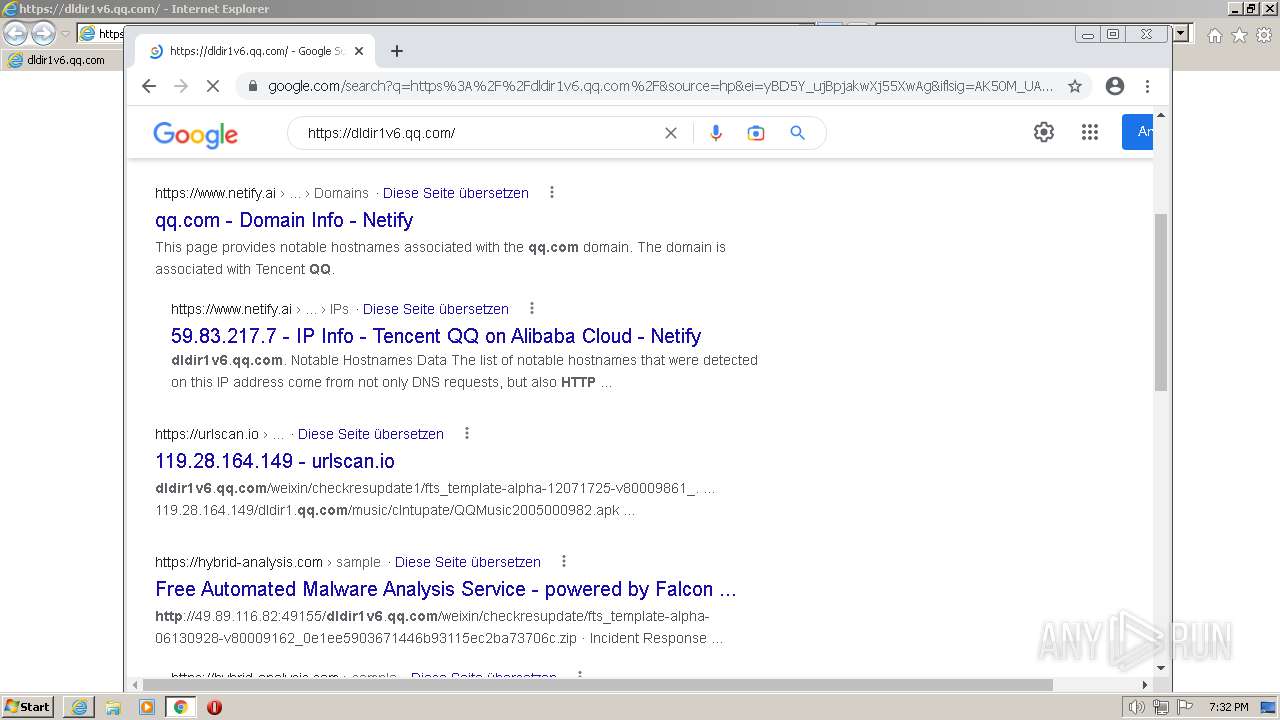Click the Chrome address bar URL
The width and height of the screenshot is (1280, 720).
coord(660,86)
